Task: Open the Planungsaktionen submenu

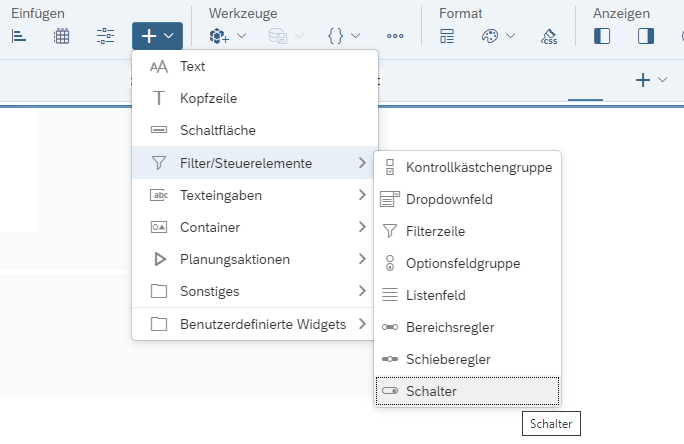Action: tap(255, 259)
